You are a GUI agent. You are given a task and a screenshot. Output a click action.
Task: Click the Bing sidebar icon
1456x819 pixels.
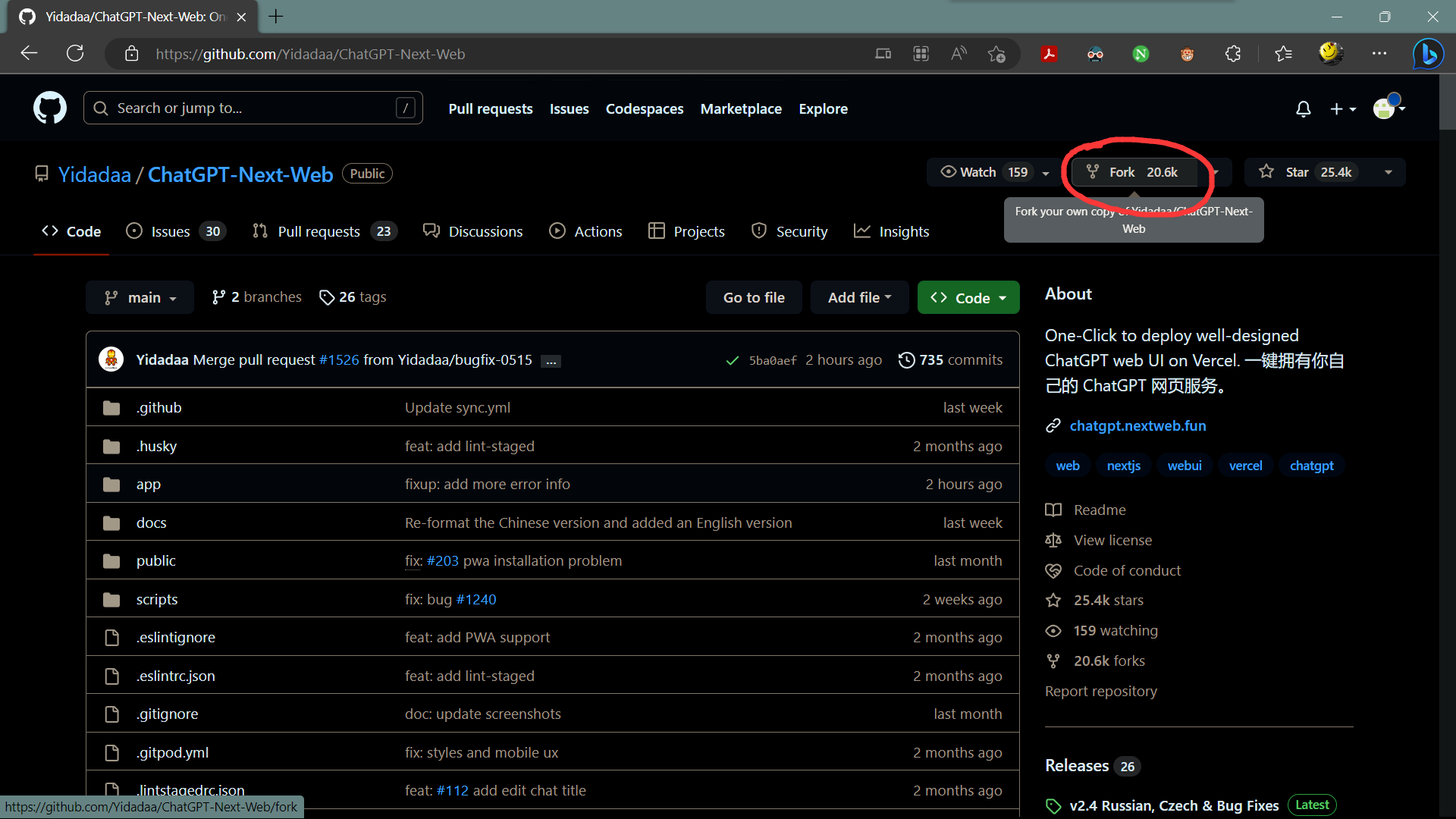[1428, 54]
